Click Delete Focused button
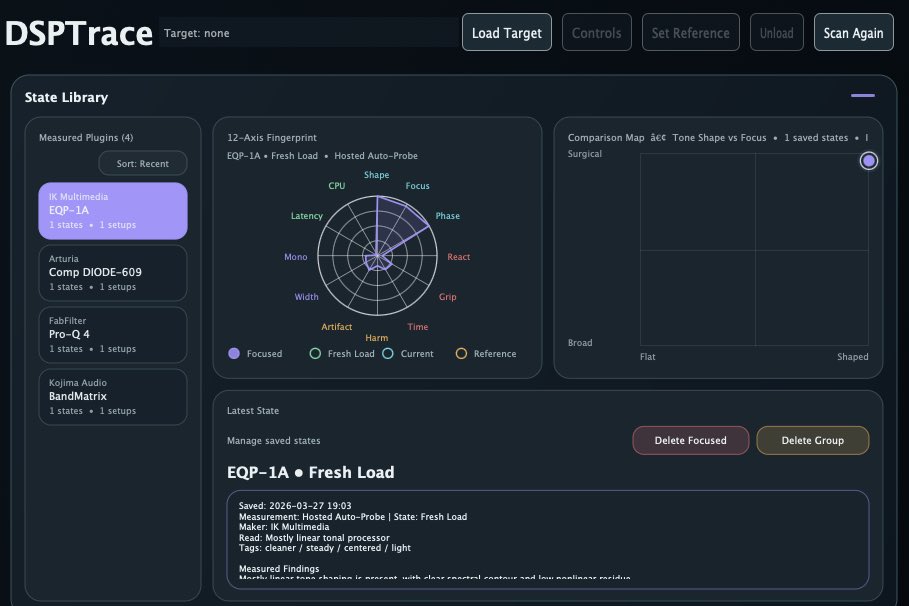909x606 pixels. pyautogui.click(x=690, y=440)
